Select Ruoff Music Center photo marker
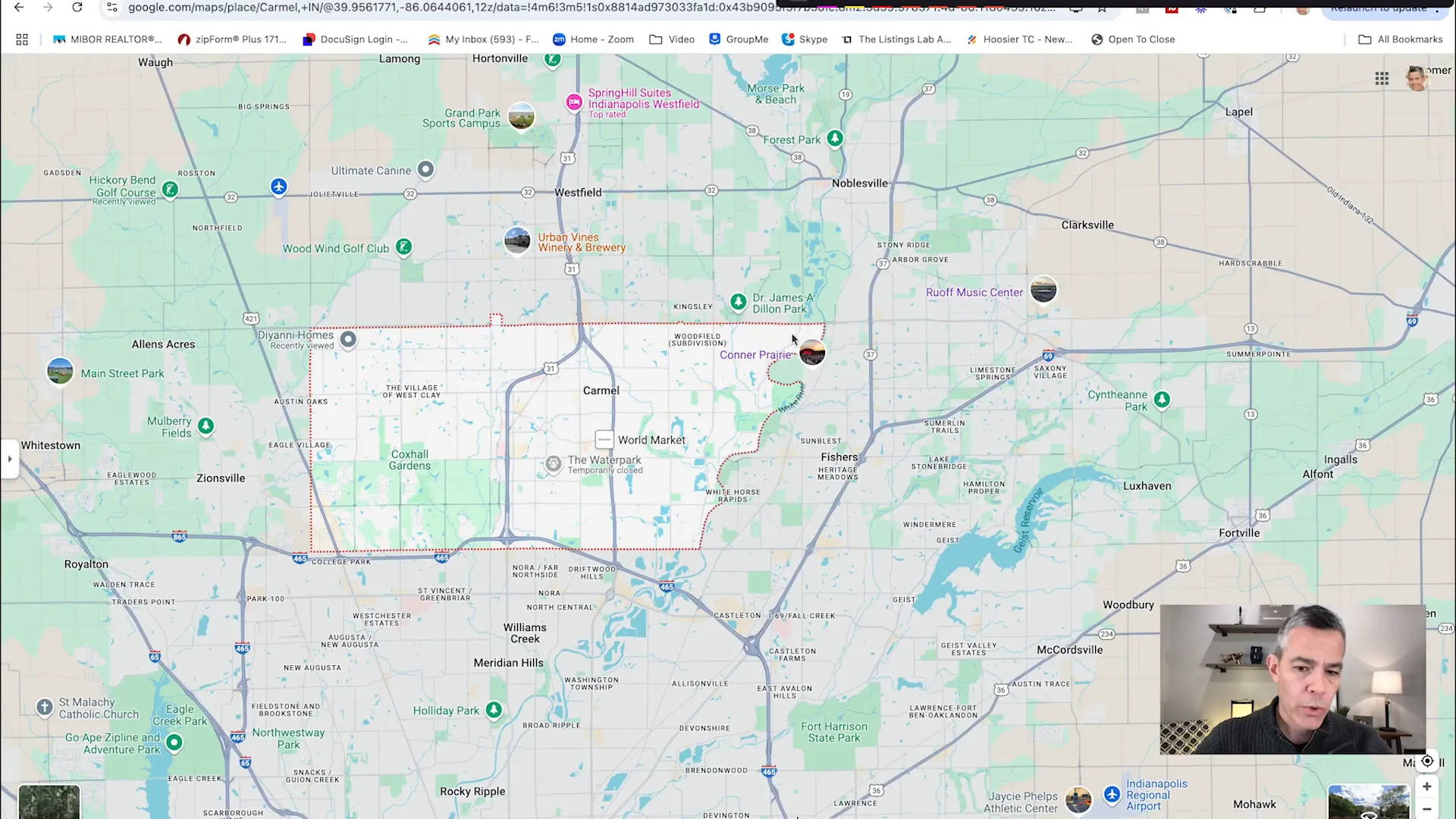 coord(1043,290)
